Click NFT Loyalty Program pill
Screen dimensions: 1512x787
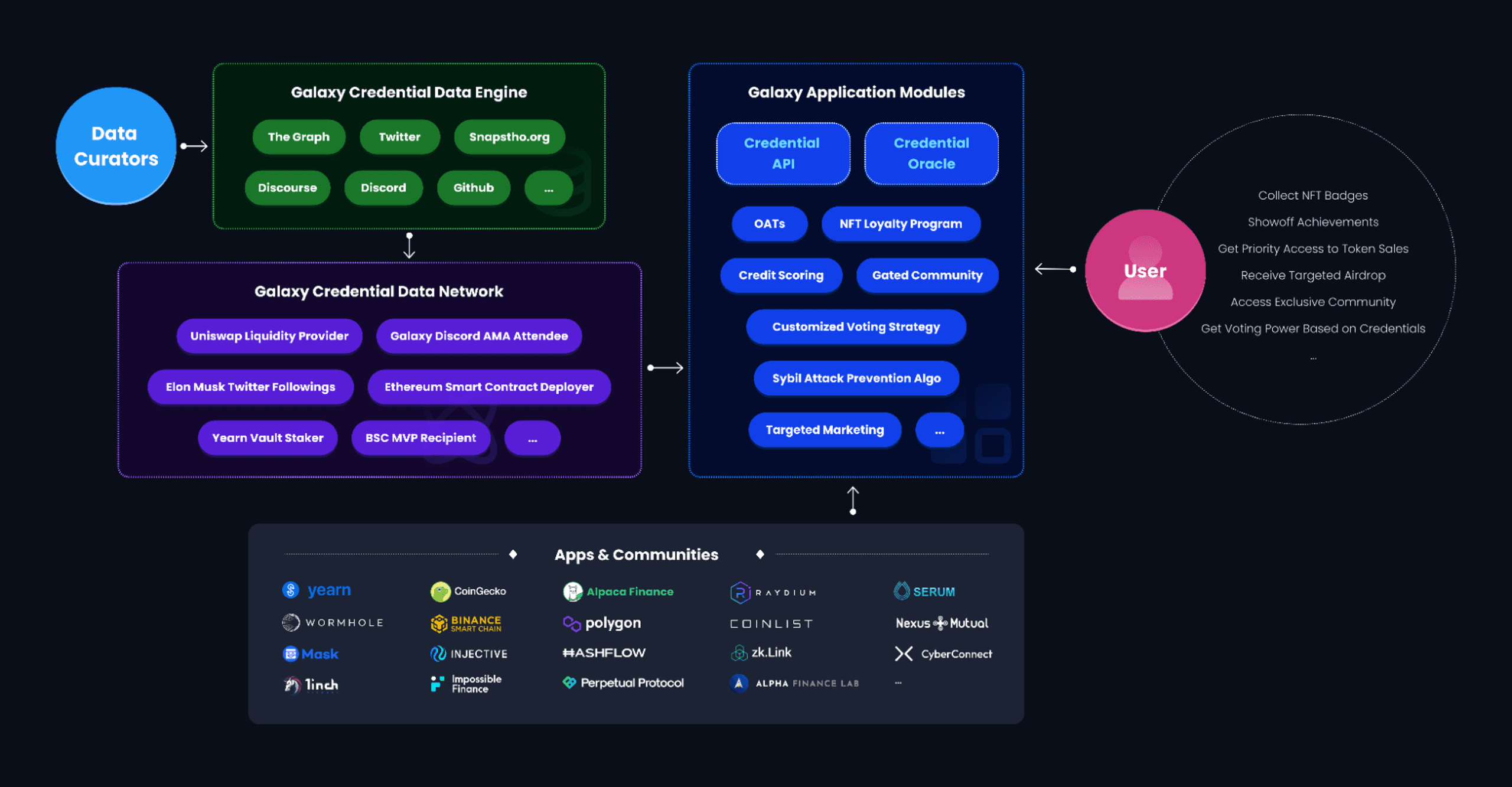tap(901, 224)
